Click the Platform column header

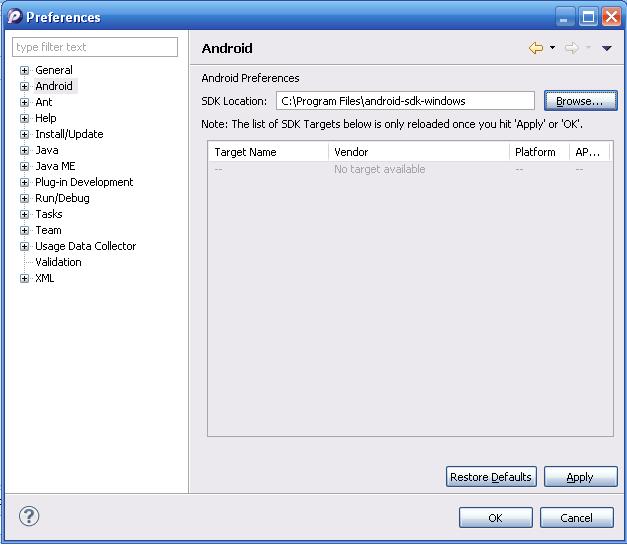pos(539,152)
